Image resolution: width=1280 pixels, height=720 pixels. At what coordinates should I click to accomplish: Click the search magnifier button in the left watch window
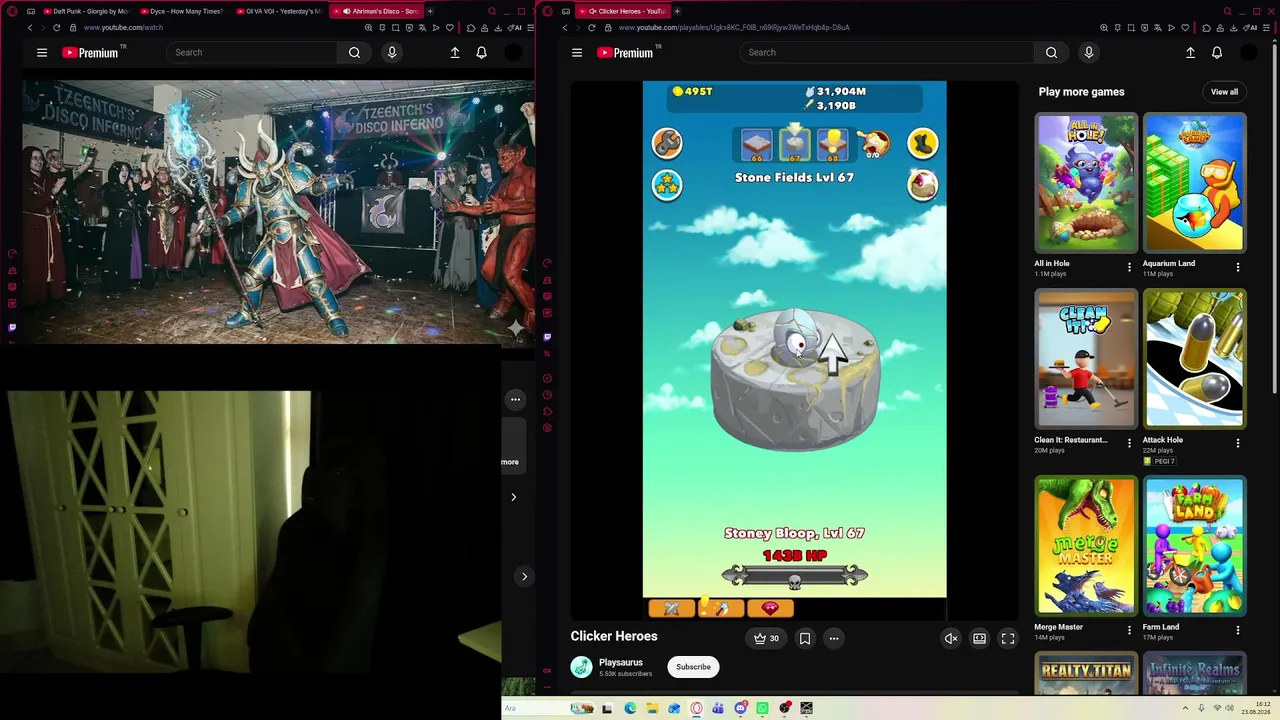[x=354, y=52]
